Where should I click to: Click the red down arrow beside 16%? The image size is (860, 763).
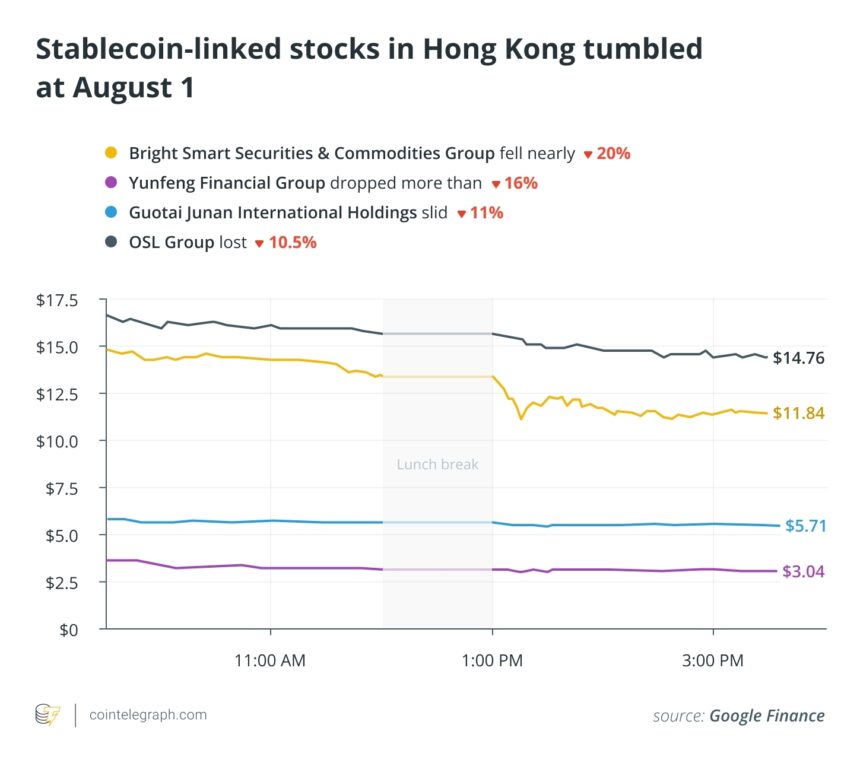pyautogui.click(x=495, y=184)
